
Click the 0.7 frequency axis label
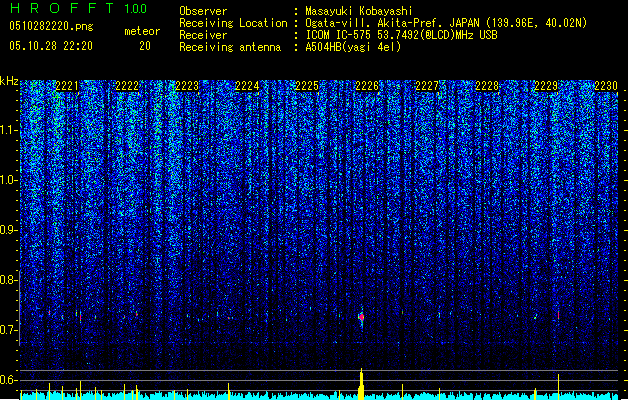[9, 330]
